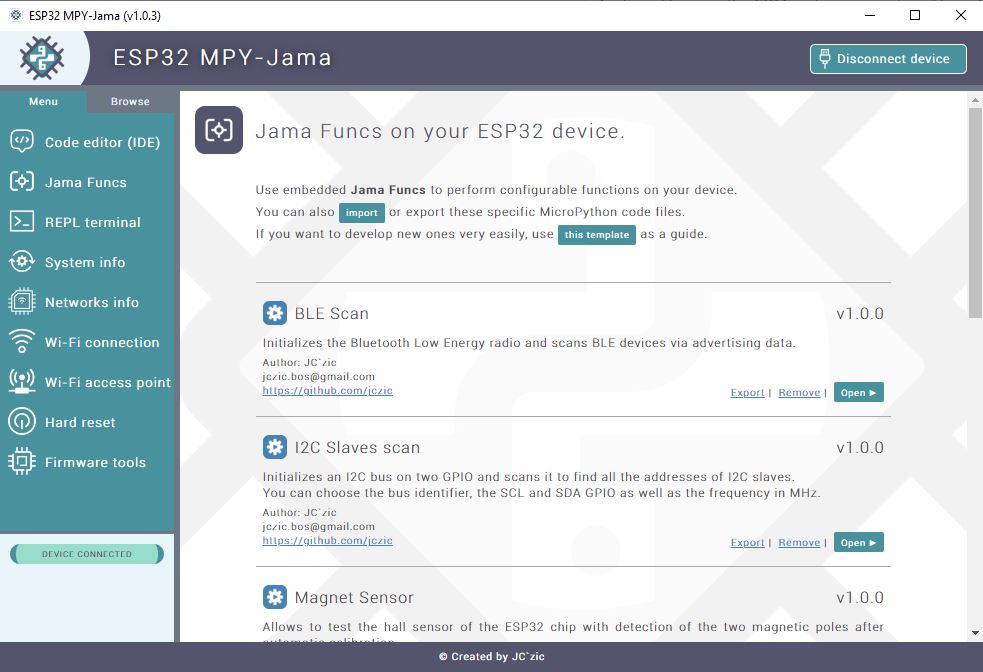Viewport: 983px width, 672px height.
Task: Click the Wi-Fi access point antenna icon
Action: (x=22, y=381)
